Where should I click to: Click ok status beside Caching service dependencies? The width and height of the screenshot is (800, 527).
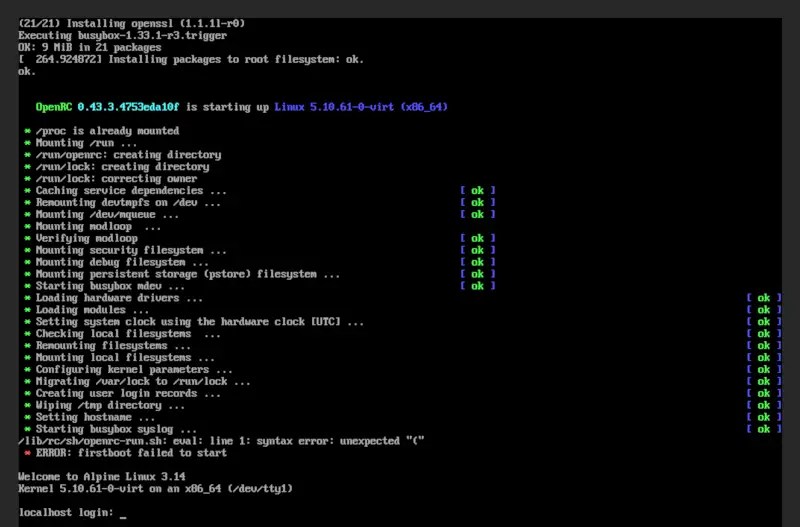coord(478,191)
